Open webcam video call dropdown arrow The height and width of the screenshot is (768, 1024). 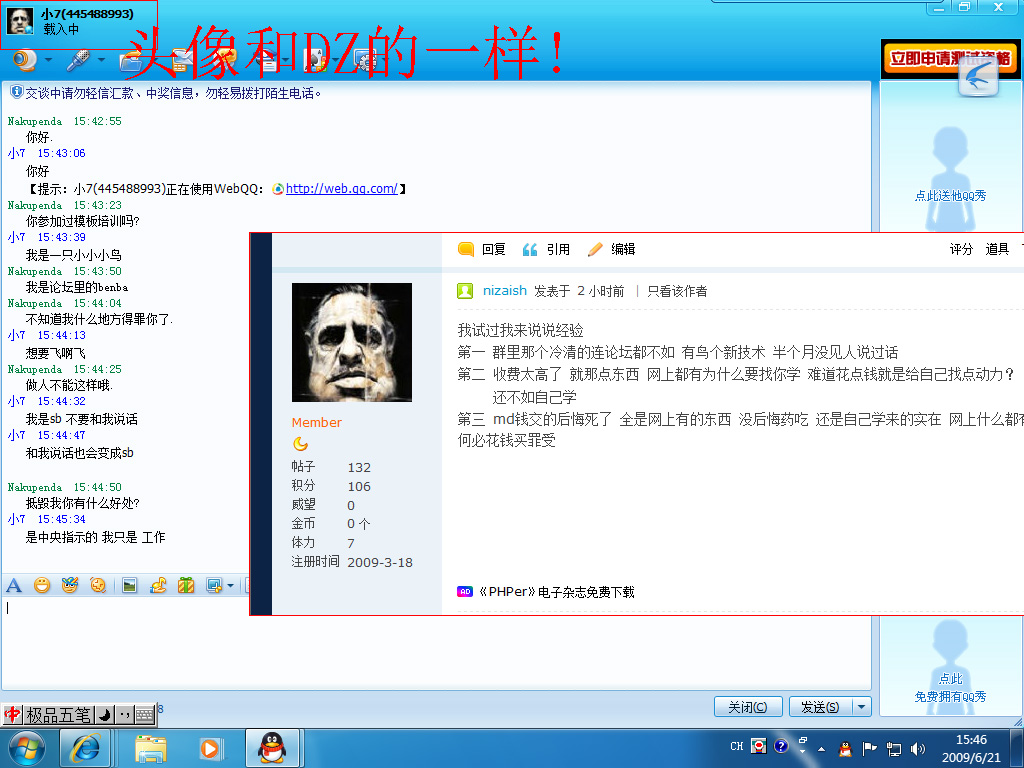pos(49,60)
